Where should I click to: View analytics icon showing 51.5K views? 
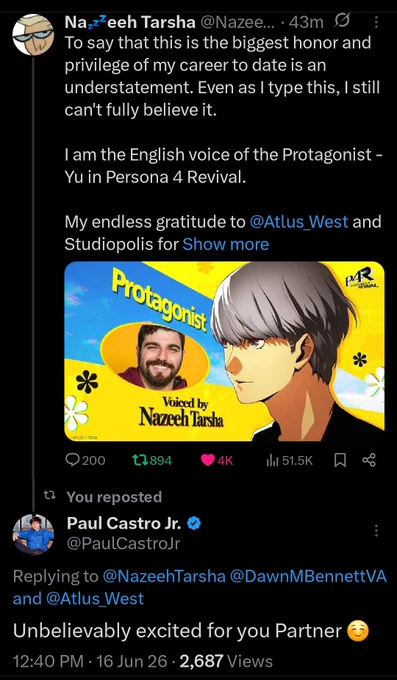point(272,460)
